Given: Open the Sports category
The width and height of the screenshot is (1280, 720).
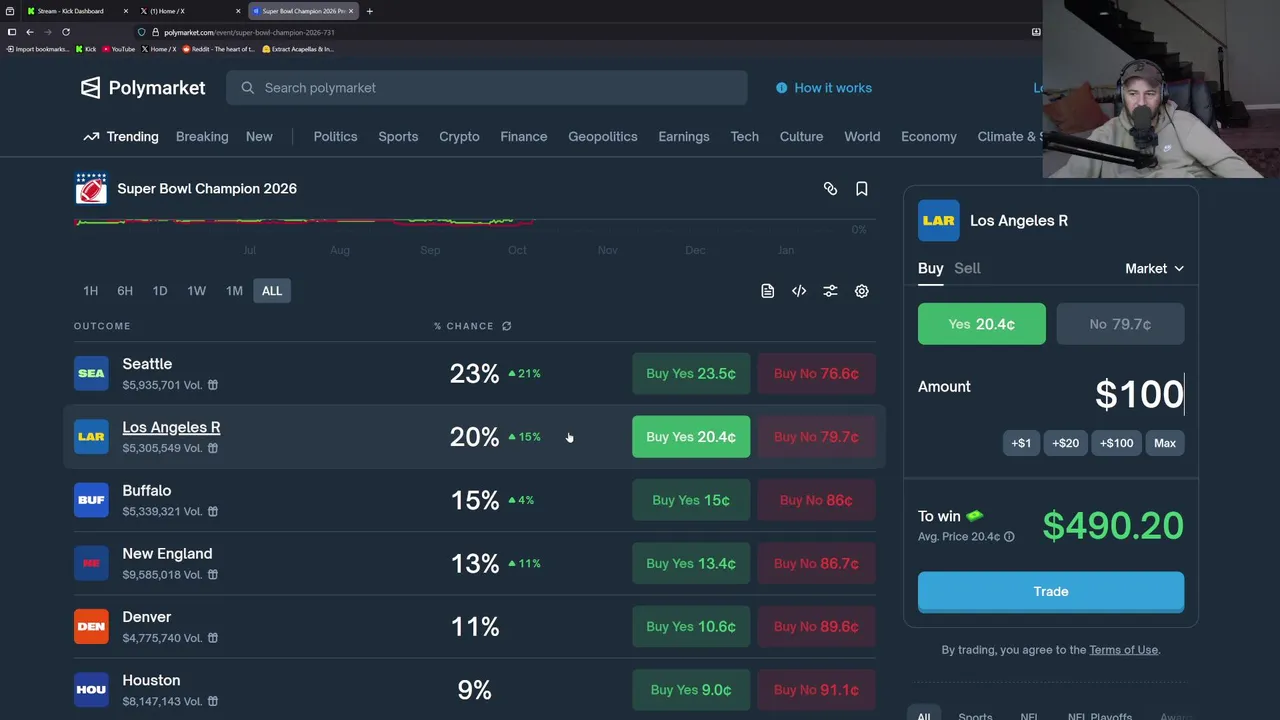Looking at the screenshot, I should [398, 137].
